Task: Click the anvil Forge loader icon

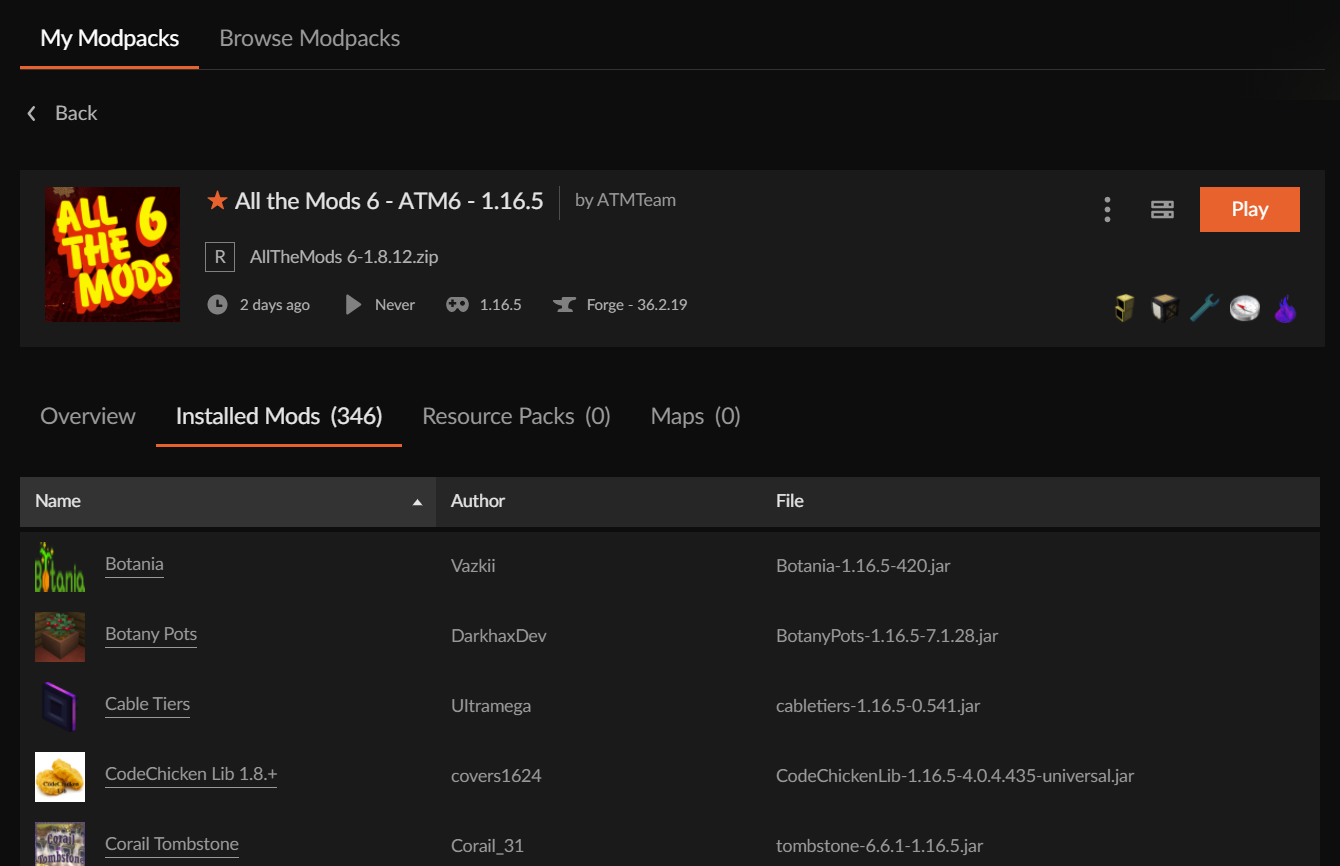Action: click(564, 304)
